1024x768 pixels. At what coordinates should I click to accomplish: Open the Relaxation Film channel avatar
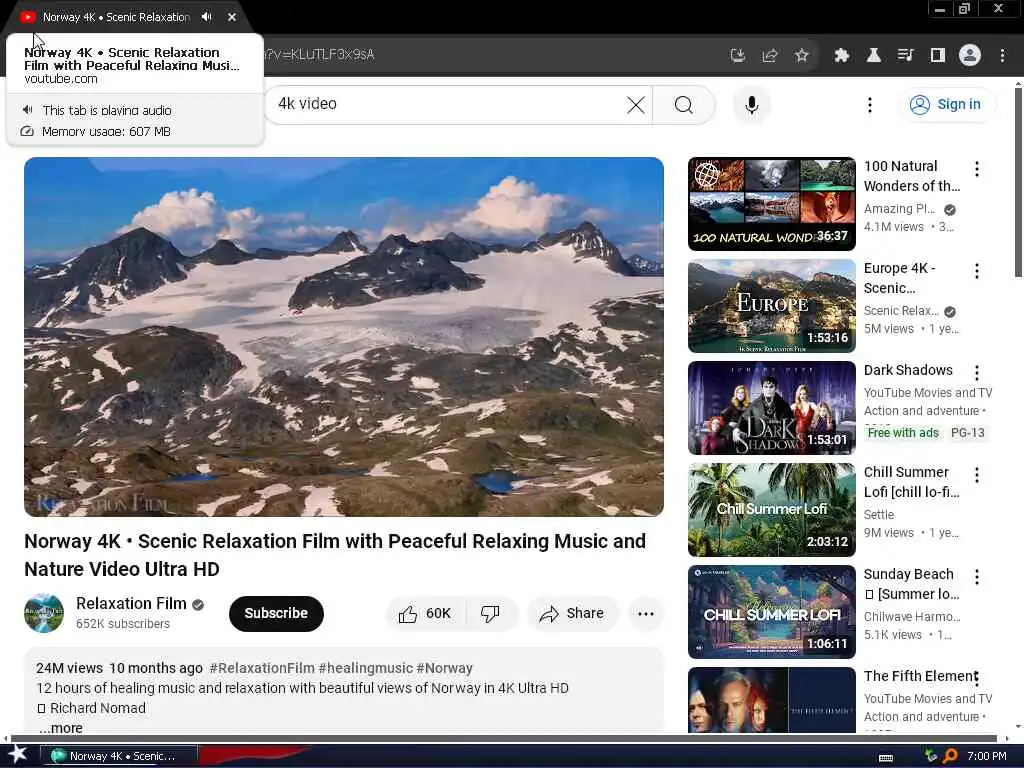pyautogui.click(x=44, y=613)
